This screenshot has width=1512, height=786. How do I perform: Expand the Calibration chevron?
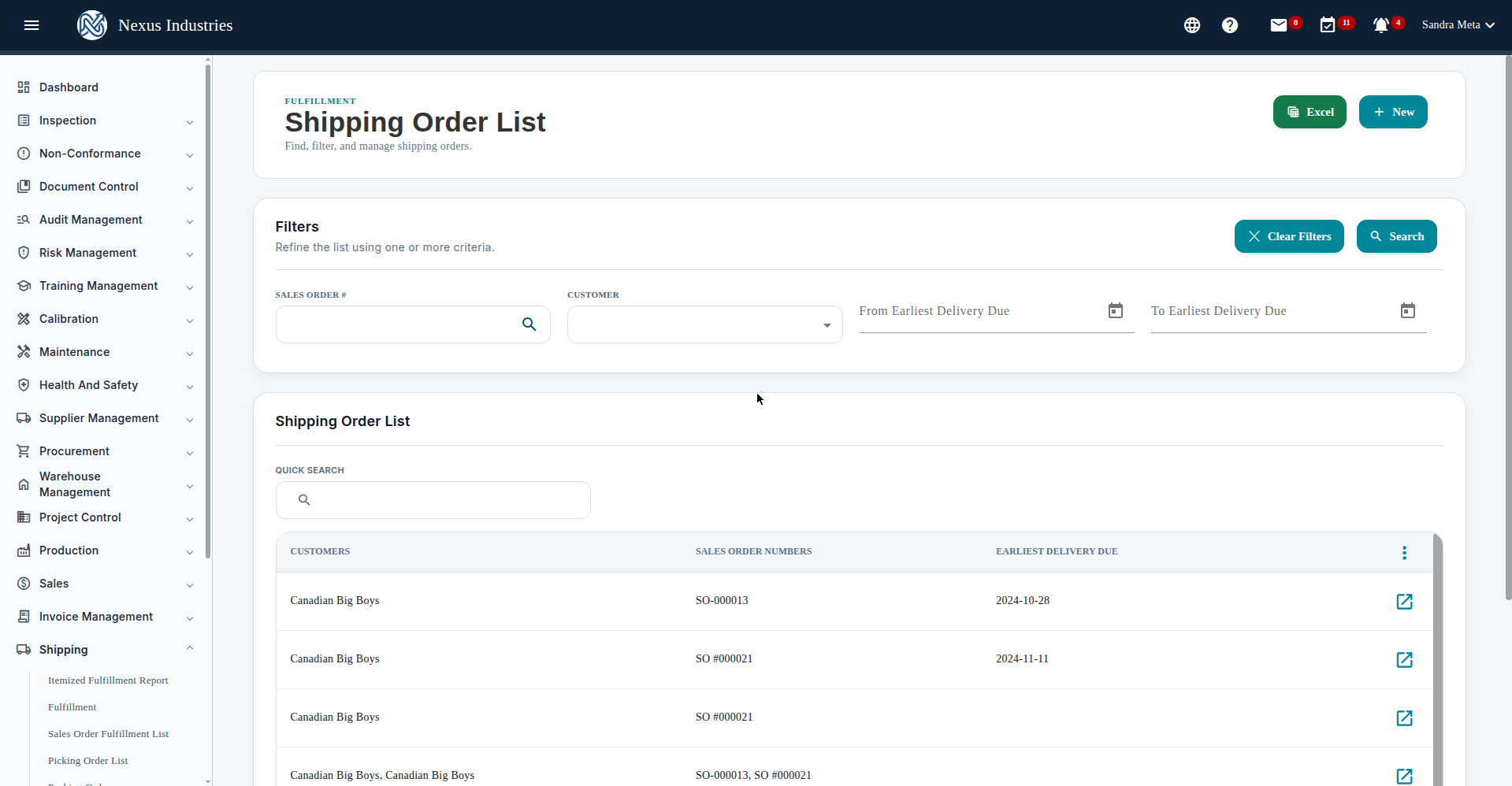(190, 321)
